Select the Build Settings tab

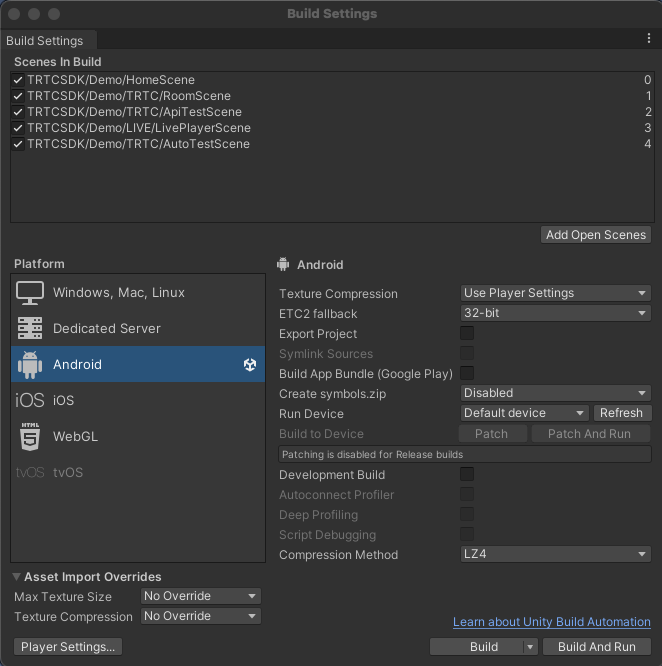coord(45,41)
